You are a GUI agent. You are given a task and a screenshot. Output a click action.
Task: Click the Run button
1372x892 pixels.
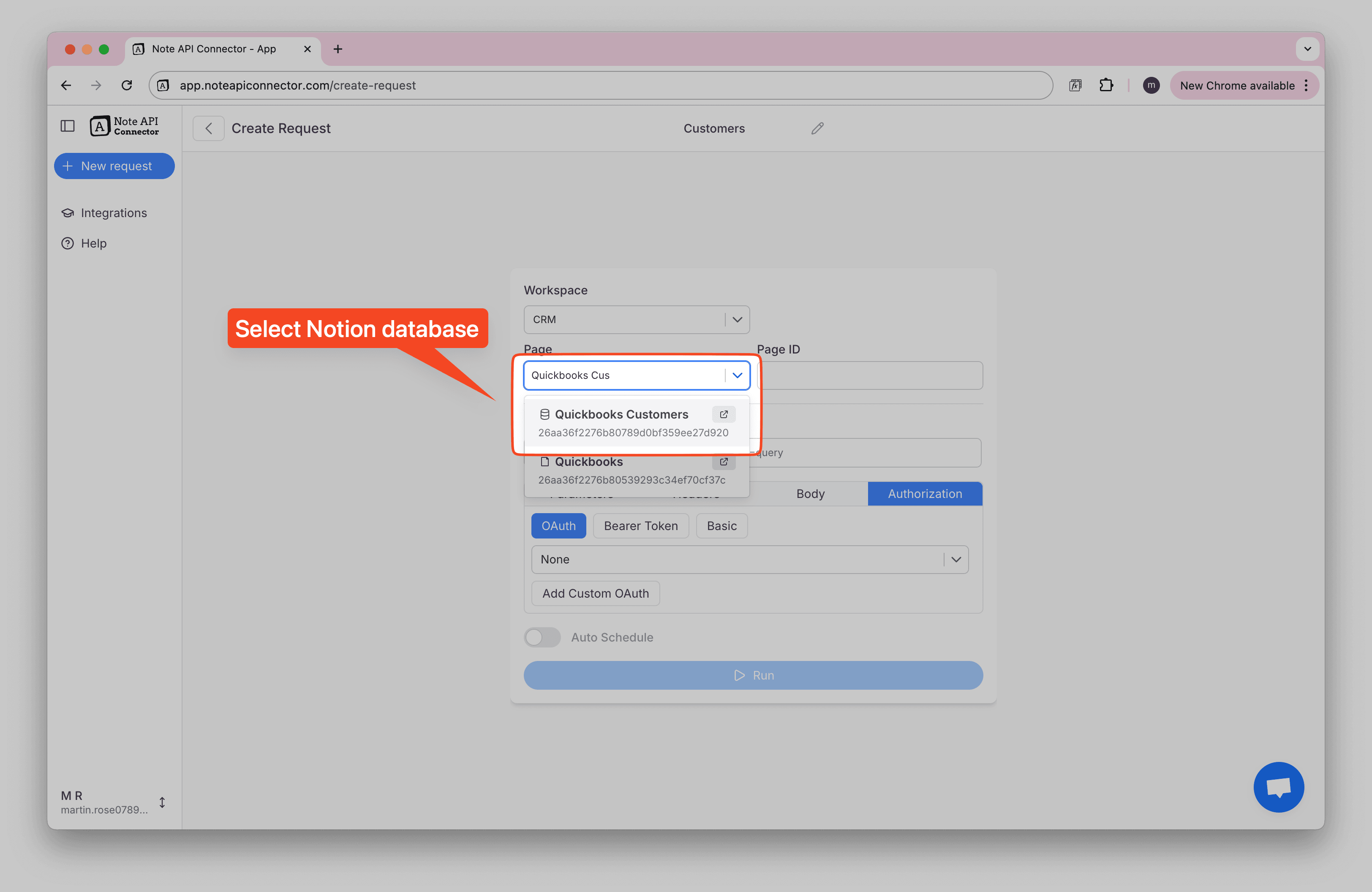pyautogui.click(x=753, y=675)
